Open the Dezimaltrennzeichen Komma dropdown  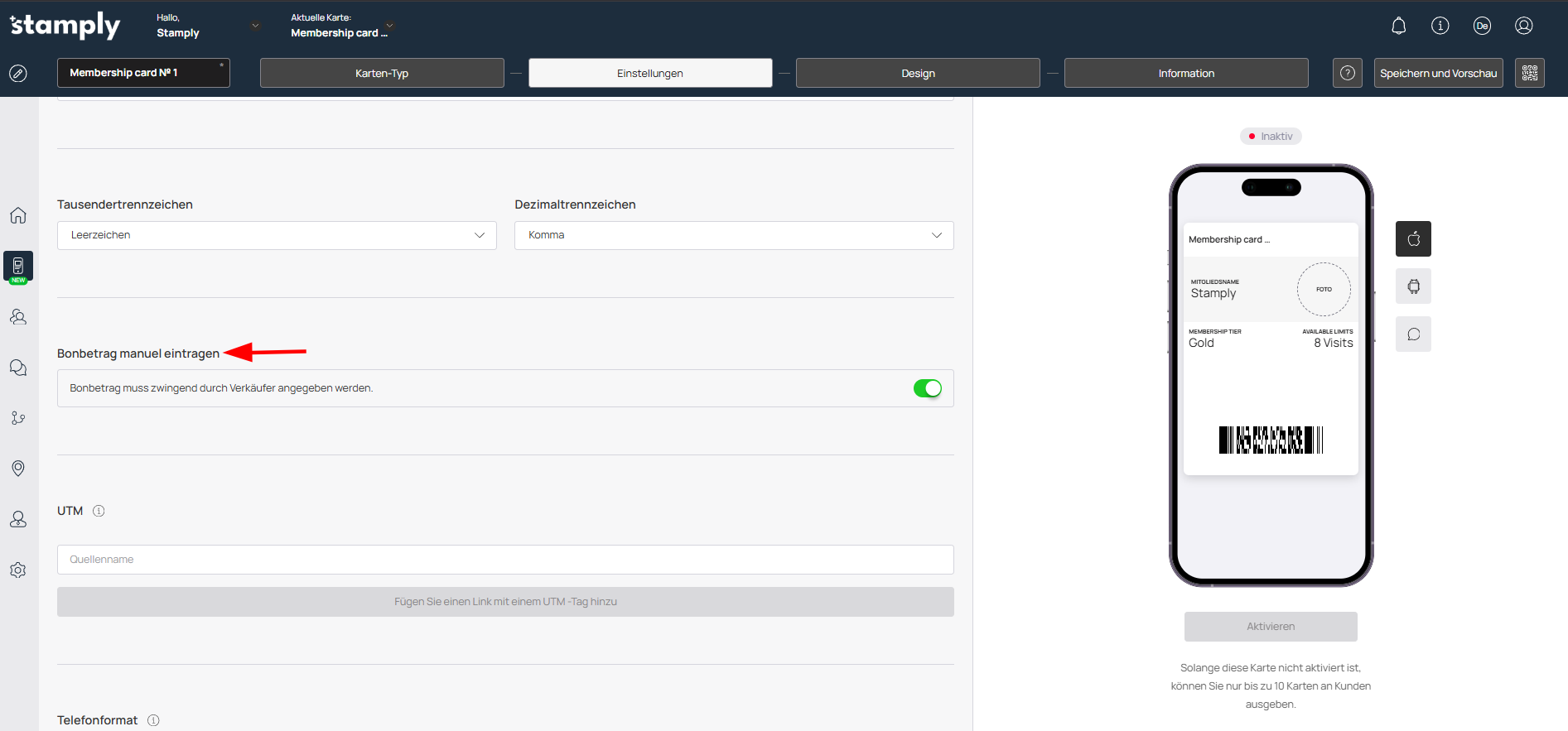tap(733, 235)
